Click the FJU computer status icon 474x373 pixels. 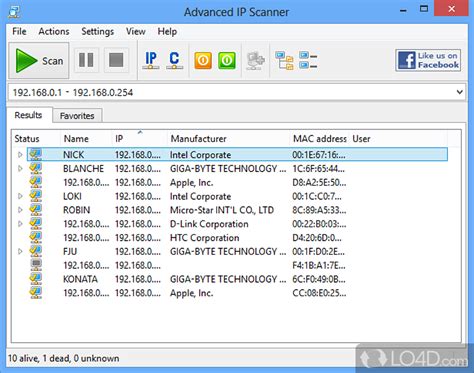point(36,251)
